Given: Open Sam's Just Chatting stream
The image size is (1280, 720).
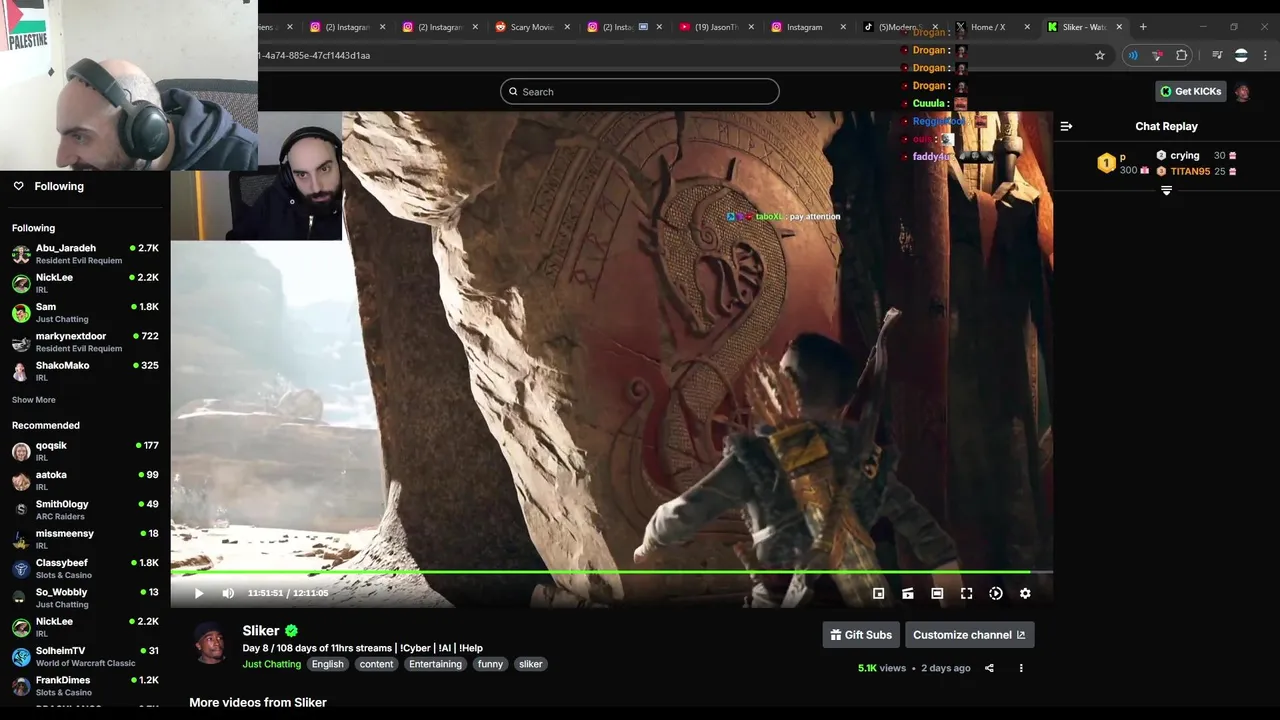Looking at the screenshot, I should pos(85,313).
